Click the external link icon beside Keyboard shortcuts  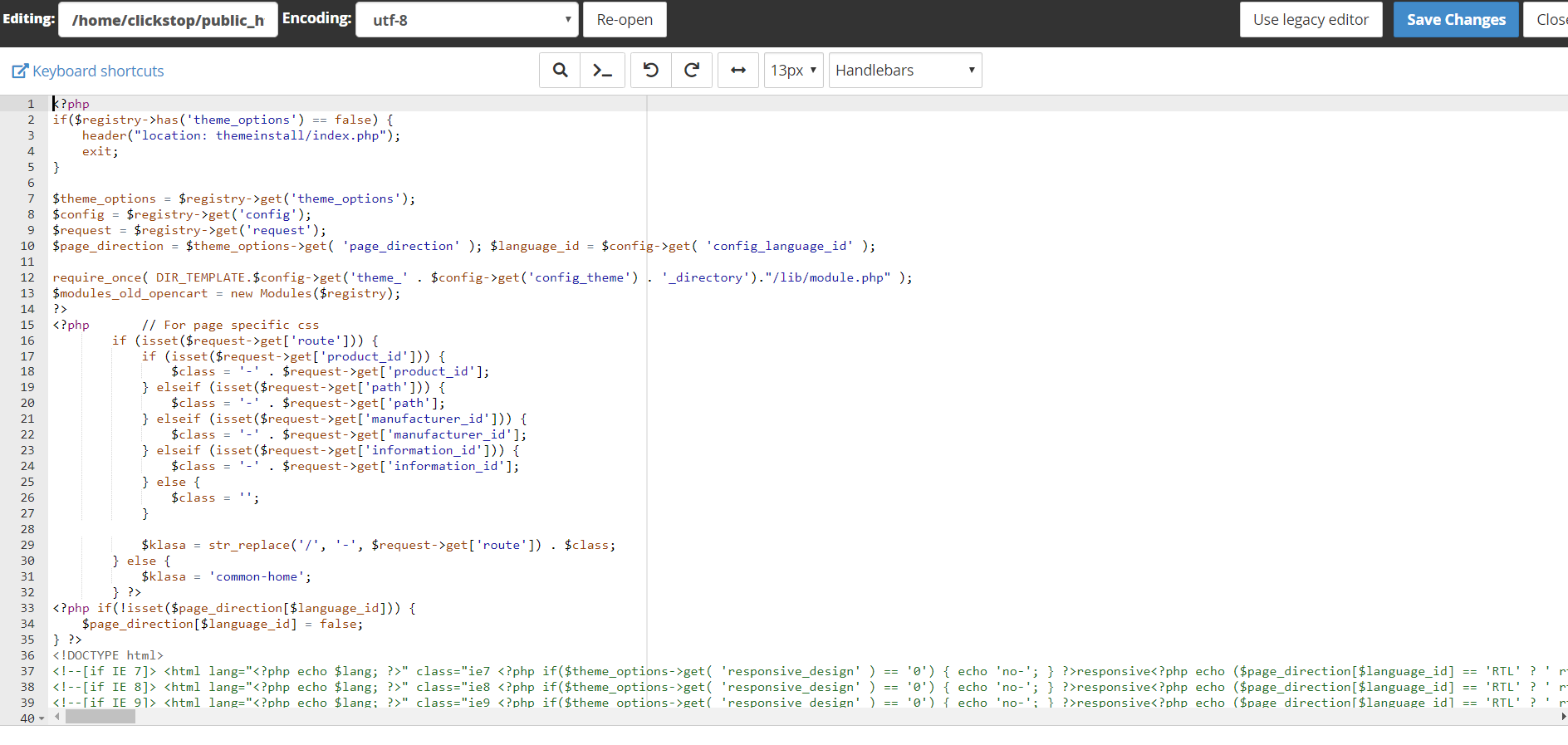tap(20, 71)
